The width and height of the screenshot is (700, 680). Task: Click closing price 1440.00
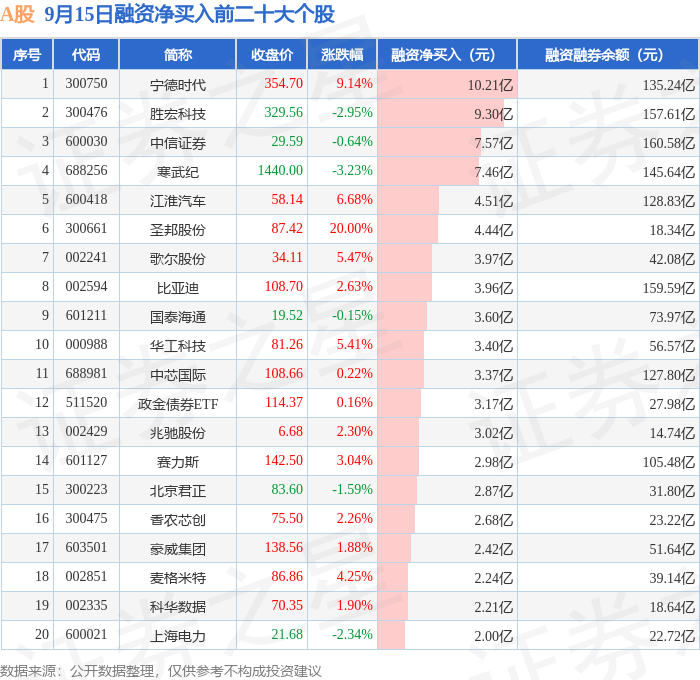click(x=280, y=171)
